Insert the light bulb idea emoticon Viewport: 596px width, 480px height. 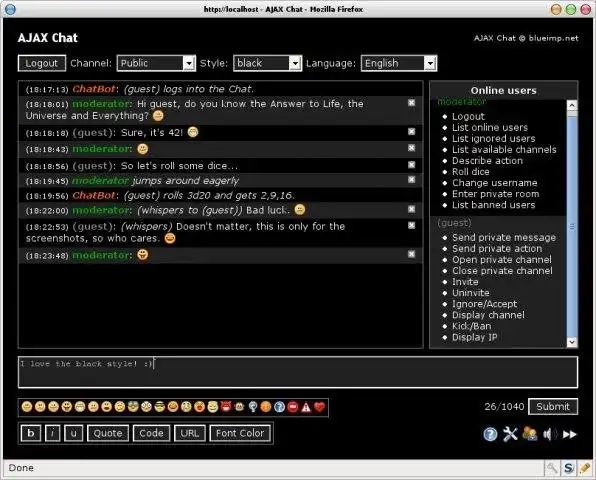tap(253, 407)
